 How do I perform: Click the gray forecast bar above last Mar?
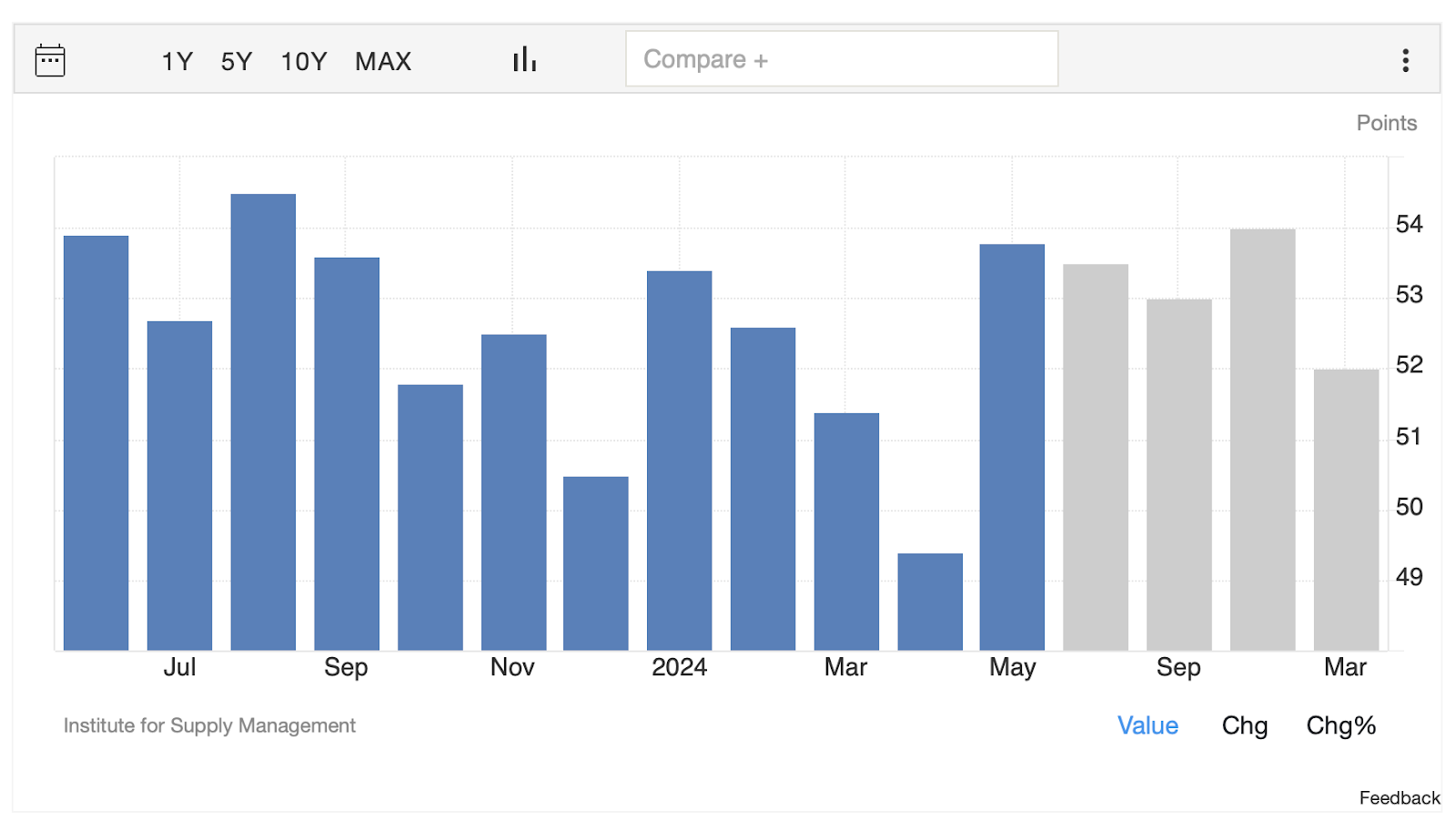(x=1346, y=510)
